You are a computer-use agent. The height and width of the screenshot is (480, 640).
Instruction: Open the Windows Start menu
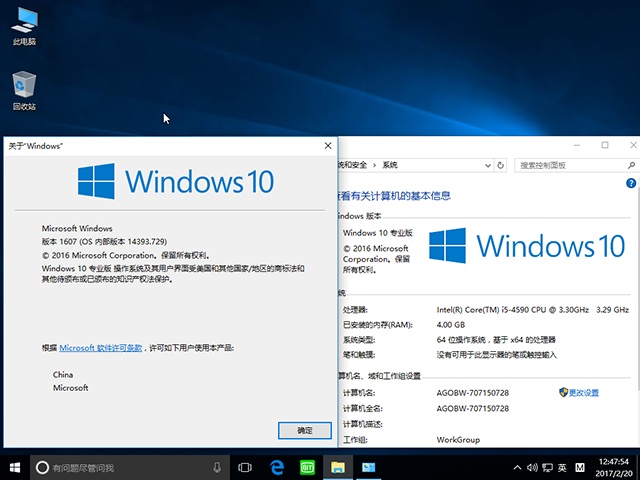pyautogui.click(x=15, y=467)
